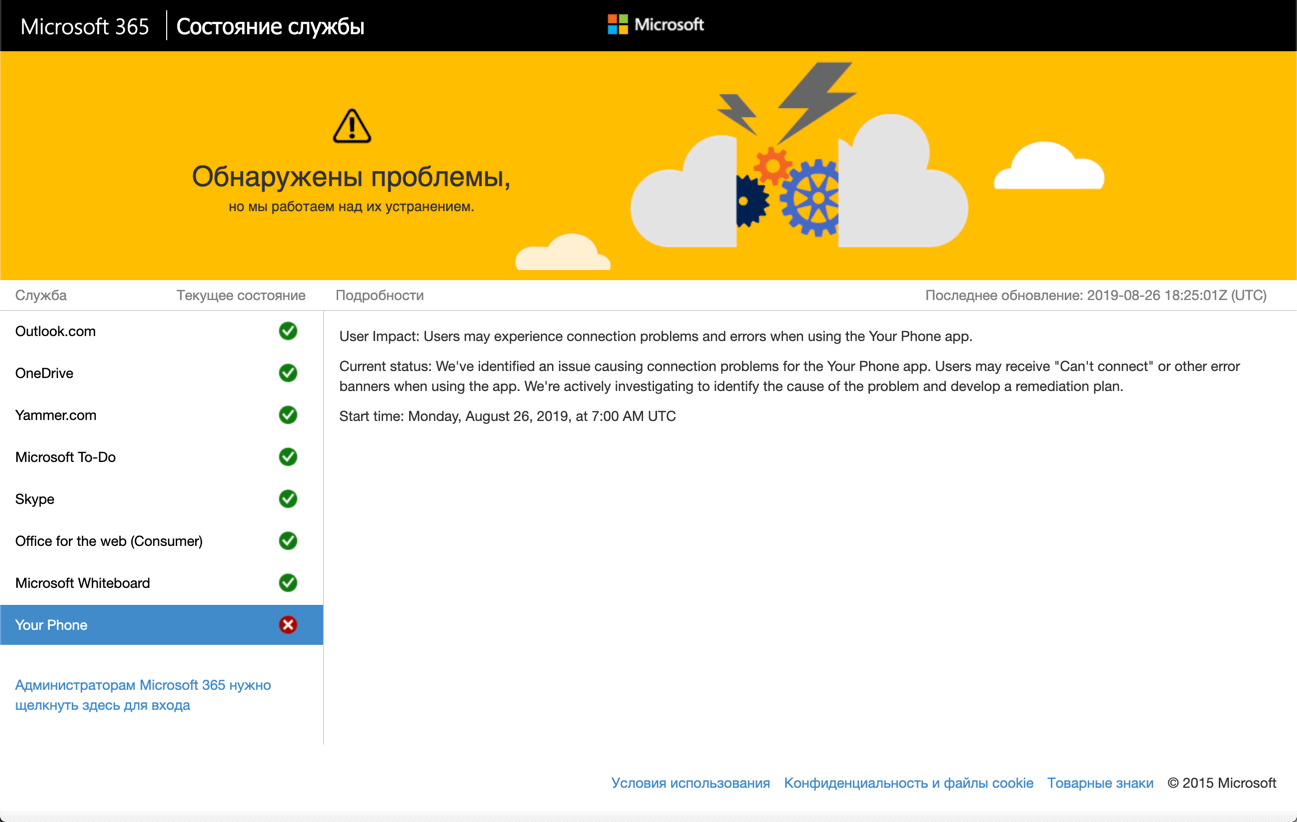
Task: Select the Outlook.com service row
Action: [x=120, y=331]
